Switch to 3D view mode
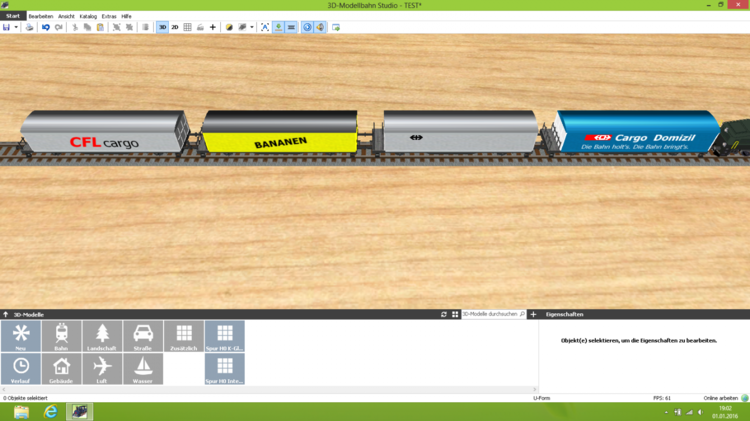 163,27
